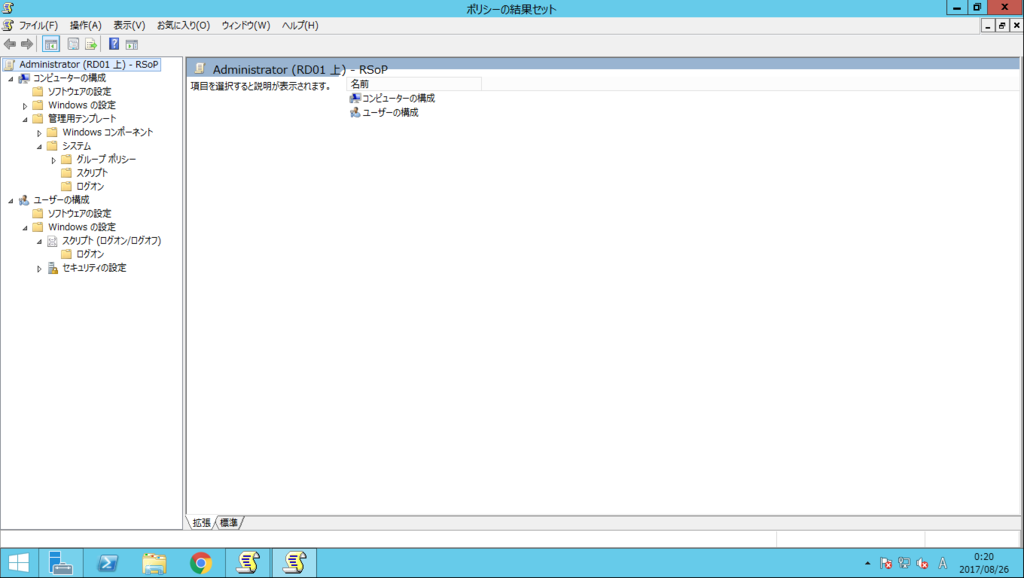Viewport: 1024px width, 578px height.
Task: Open the お気に入り(O) menu
Action: [184, 25]
